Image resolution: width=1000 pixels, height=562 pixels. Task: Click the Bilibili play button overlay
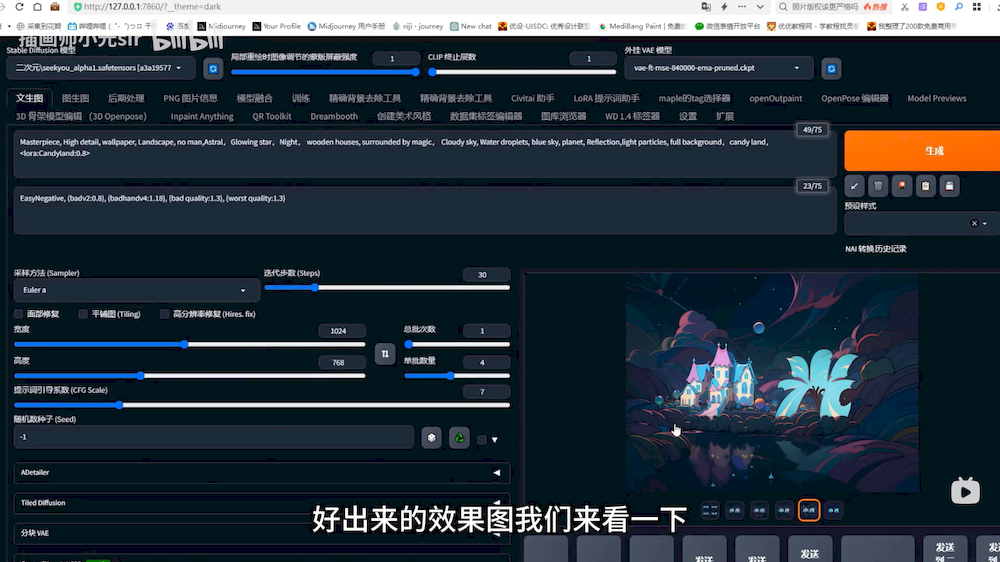click(965, 491)
